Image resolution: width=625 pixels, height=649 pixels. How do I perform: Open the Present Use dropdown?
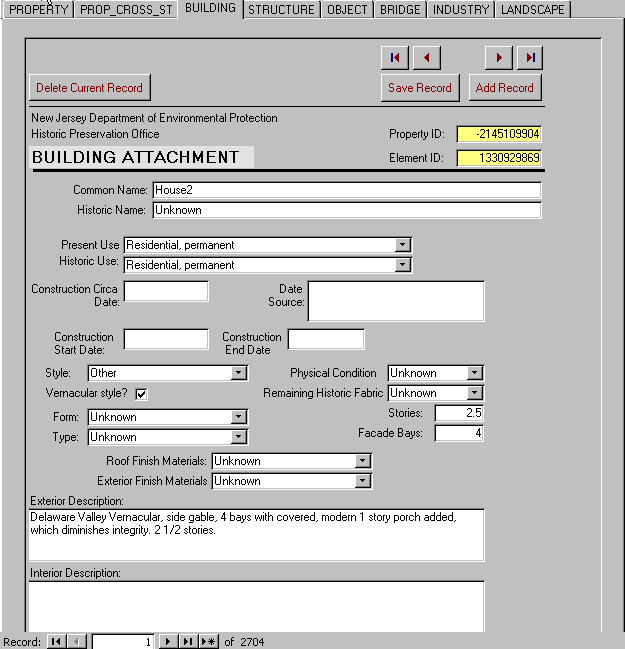coord(402,245)
